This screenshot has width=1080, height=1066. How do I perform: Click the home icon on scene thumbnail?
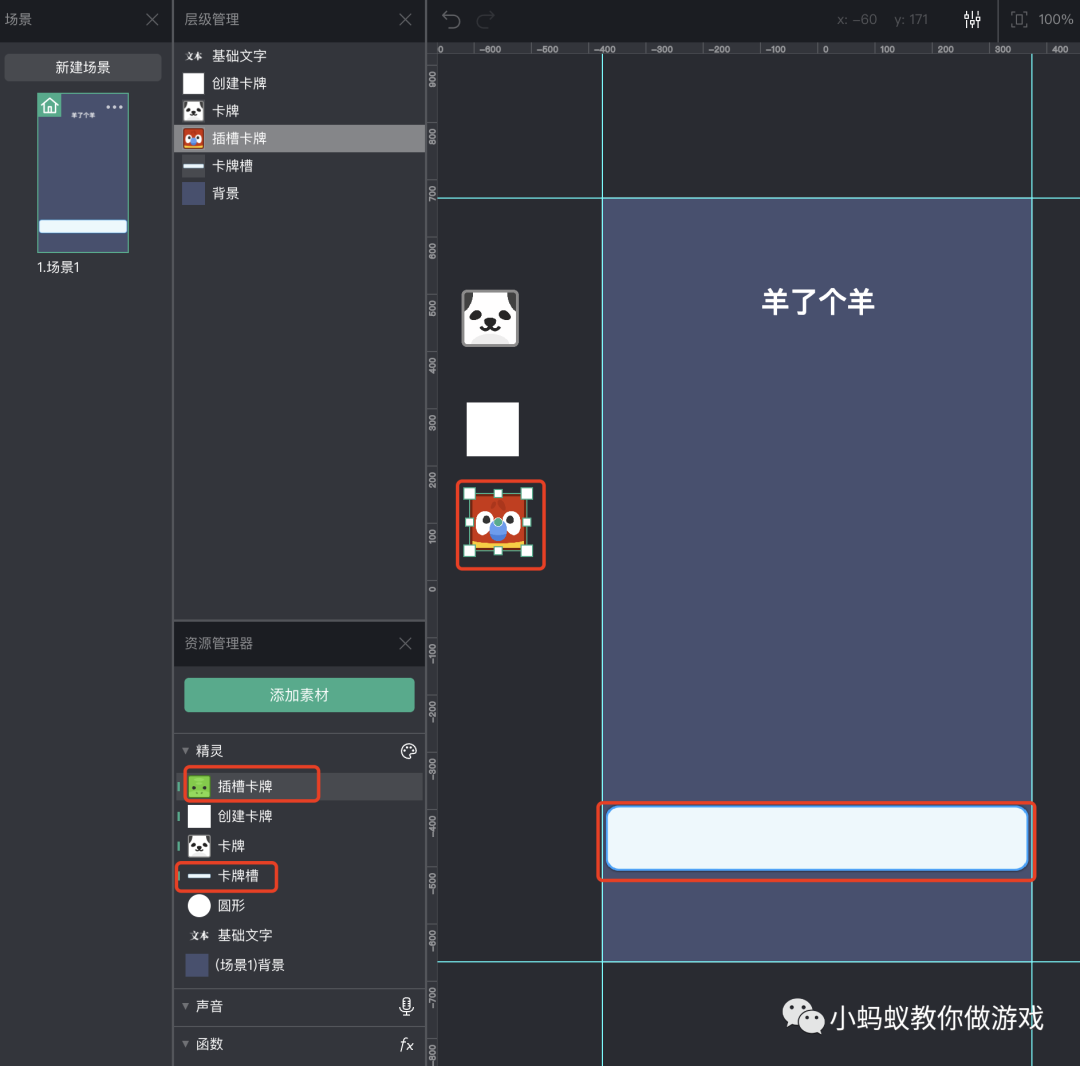point(50,105)
